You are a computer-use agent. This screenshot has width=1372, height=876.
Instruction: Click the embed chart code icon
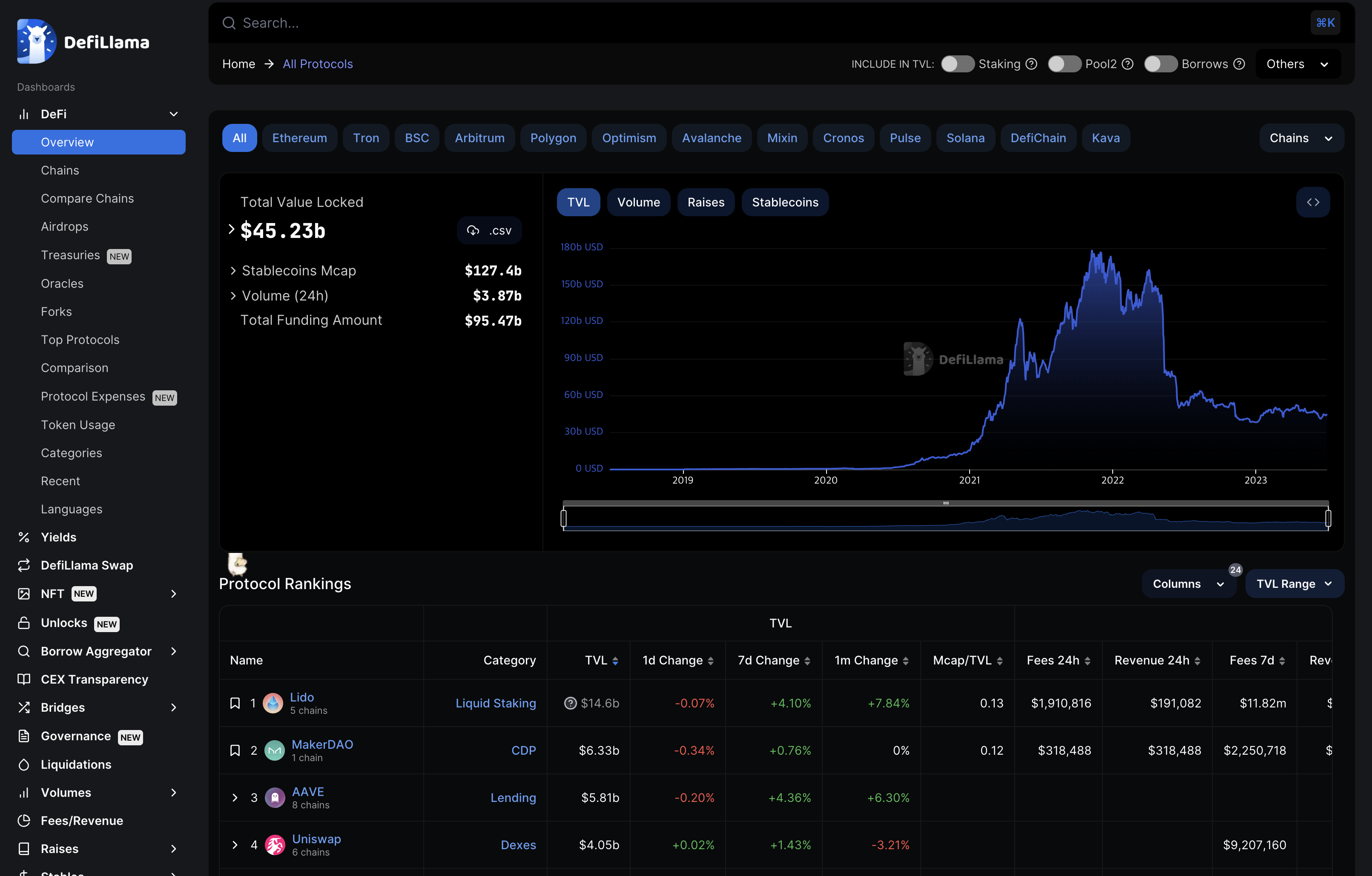pos(1312,202)
